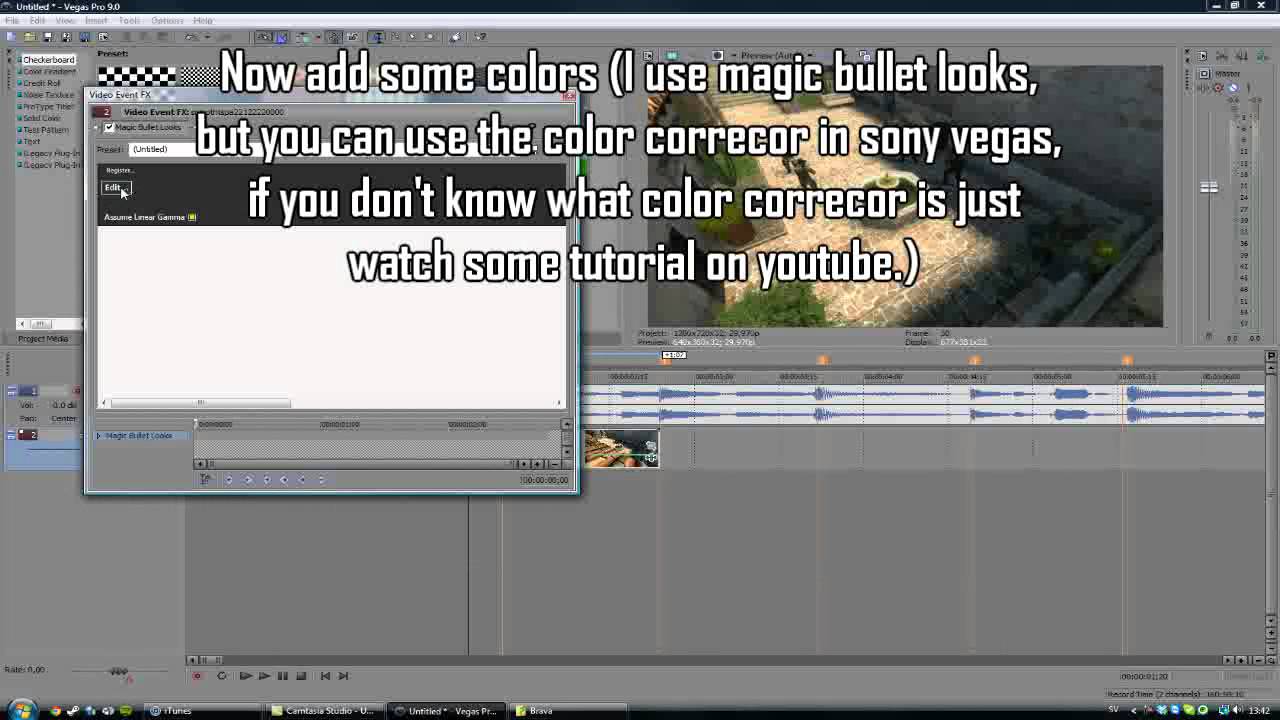Click Play From Start in transport bar
1280x720 pixels.
pos(245,676)
